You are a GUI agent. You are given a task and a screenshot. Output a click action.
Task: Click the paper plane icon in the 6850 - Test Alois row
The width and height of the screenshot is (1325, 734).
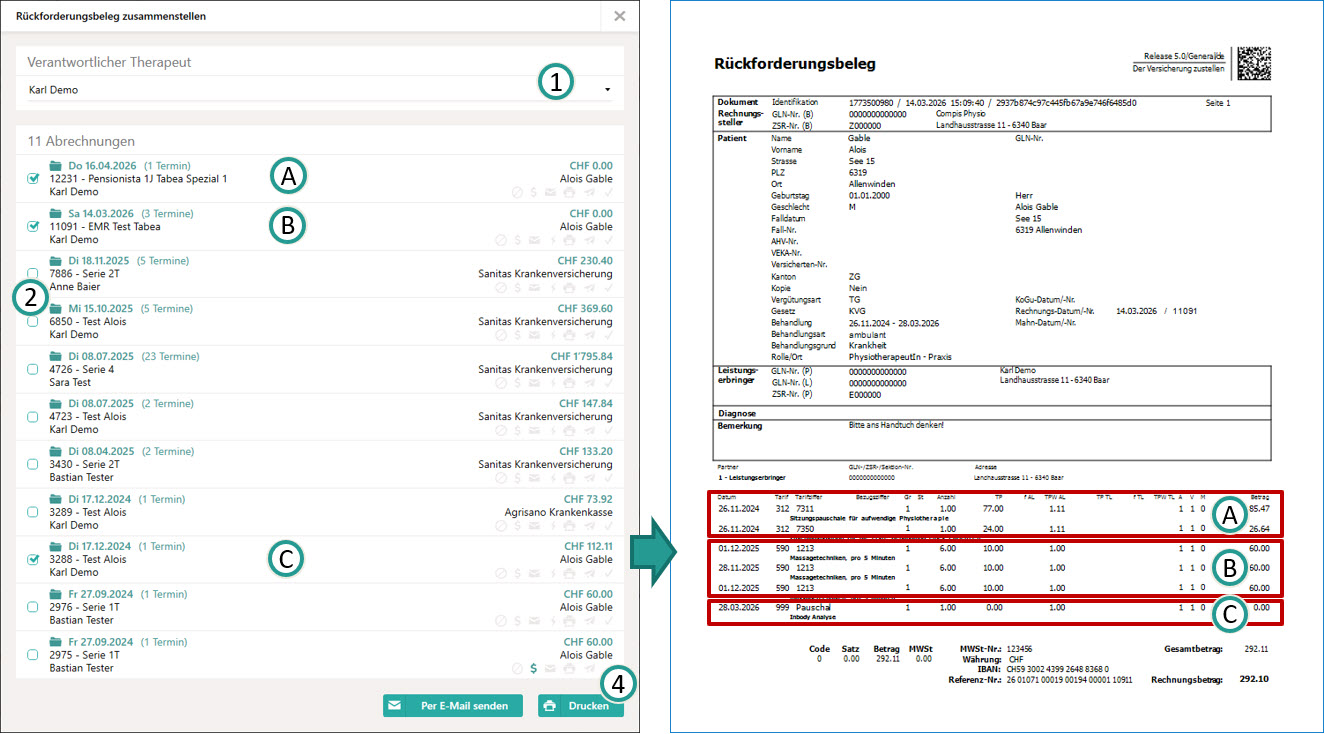coord(589,335)
